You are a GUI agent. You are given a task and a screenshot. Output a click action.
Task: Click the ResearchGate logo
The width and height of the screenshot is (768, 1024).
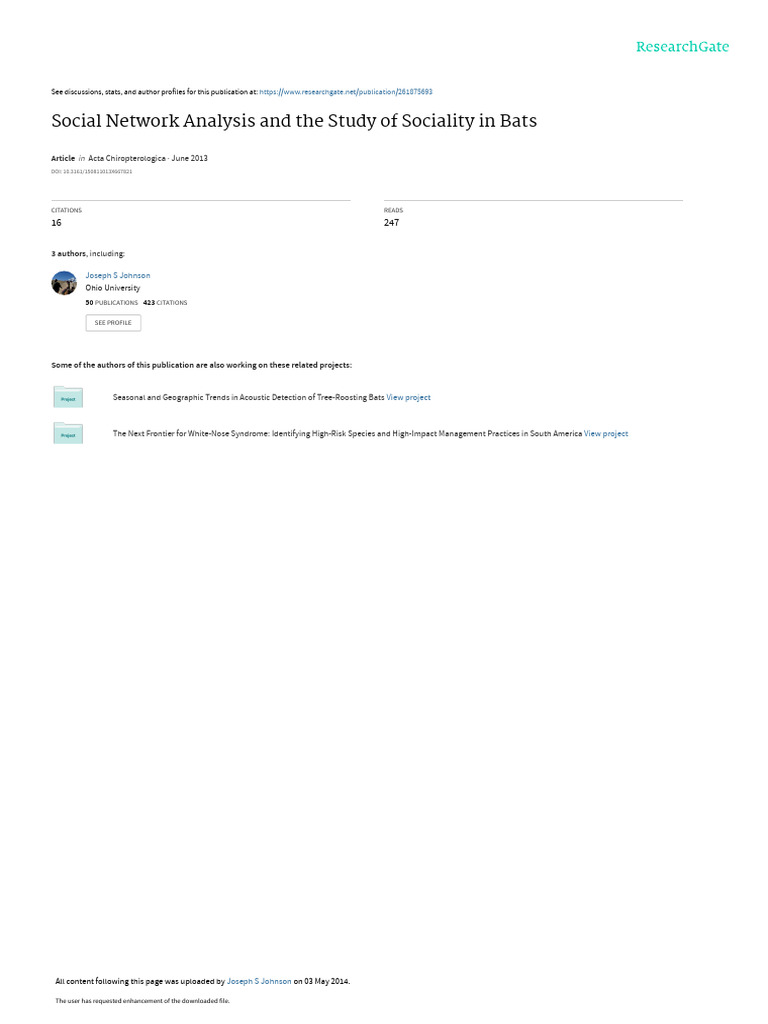682,47
